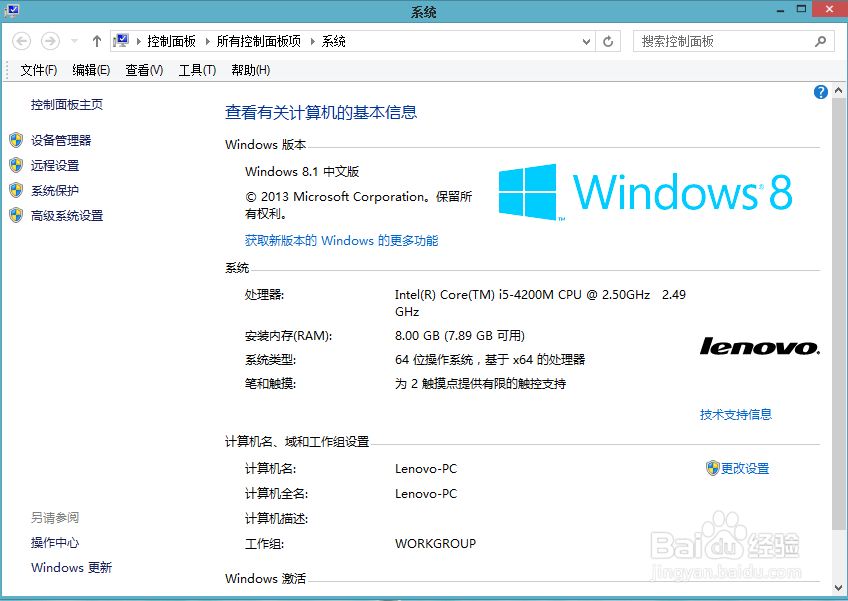Click shield icon beside 高级系统设置
This screenshot has width=848, height=601.
[x=16, y=216]
